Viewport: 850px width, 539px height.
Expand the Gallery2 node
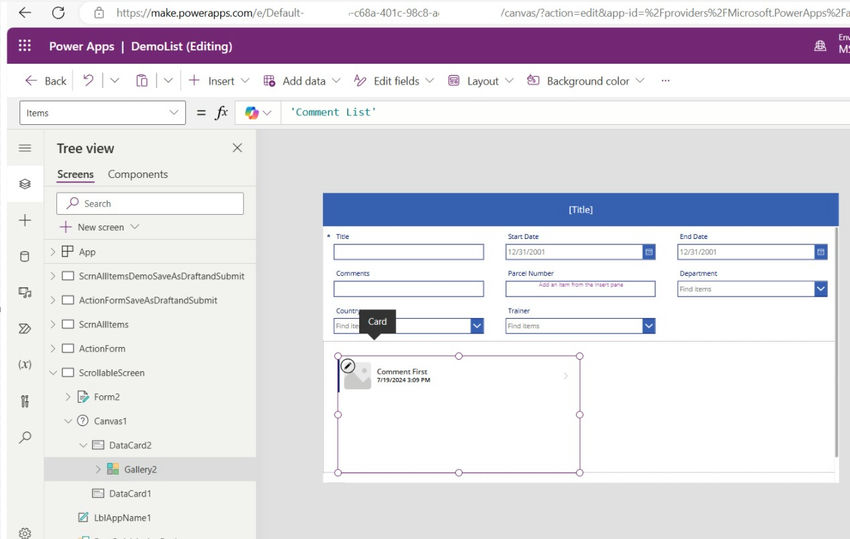[x=98, y=469]
